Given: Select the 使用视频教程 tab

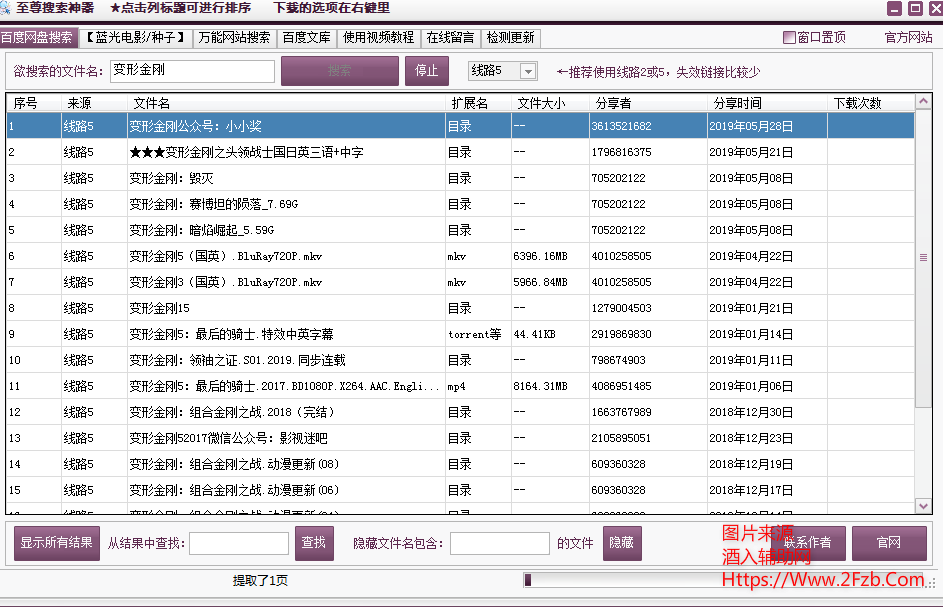Looking at the screenshot, I should tap(378, 38).
